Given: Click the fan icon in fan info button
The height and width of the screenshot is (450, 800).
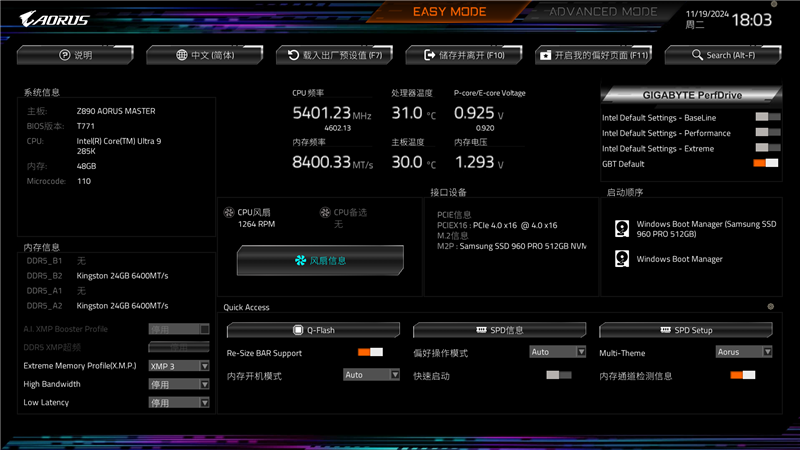Looking at the screenshot, I should (301, 261).
